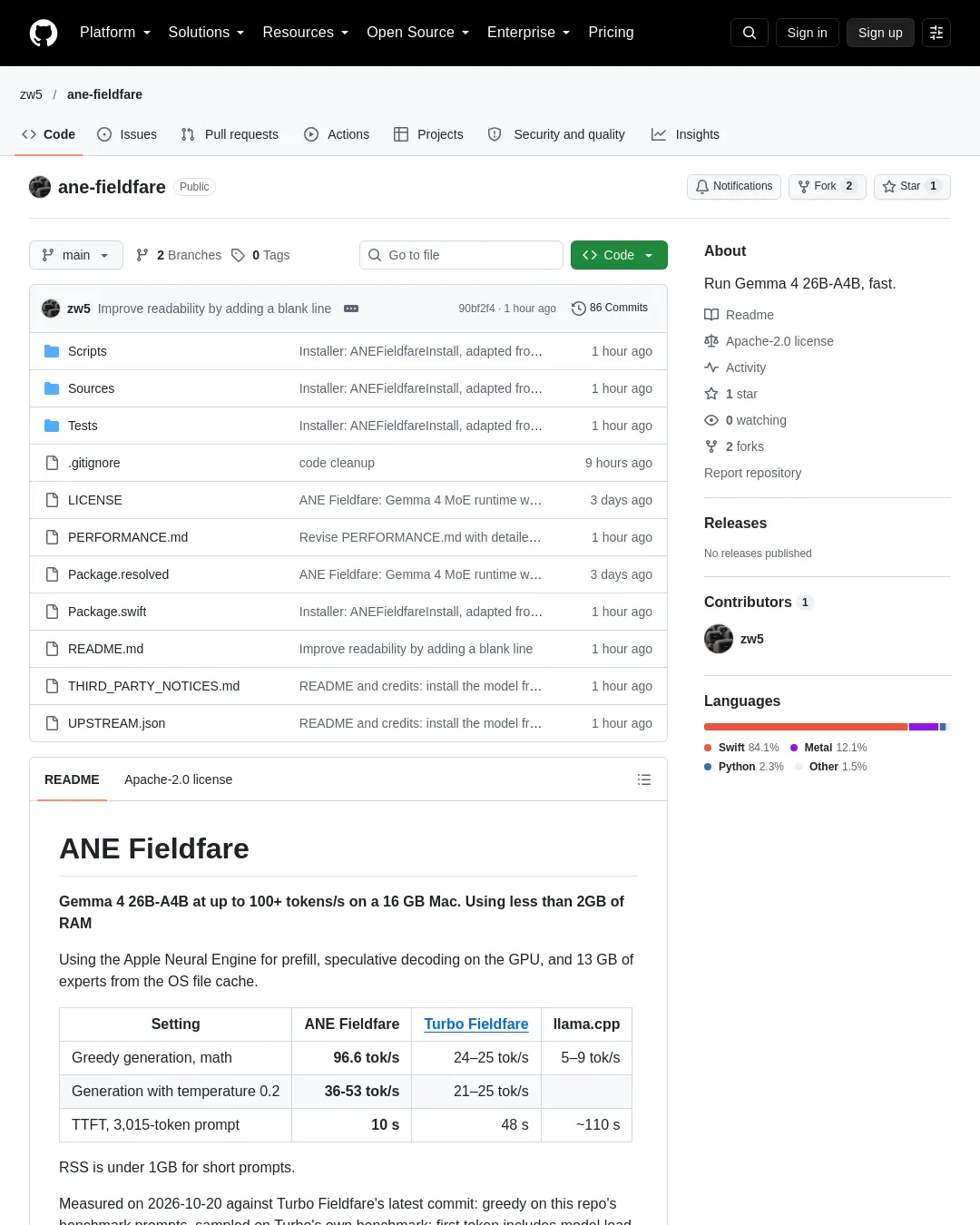Select the Apache-2.0 license tab
Screen dimensions: 980x1225
click(179, 779)
